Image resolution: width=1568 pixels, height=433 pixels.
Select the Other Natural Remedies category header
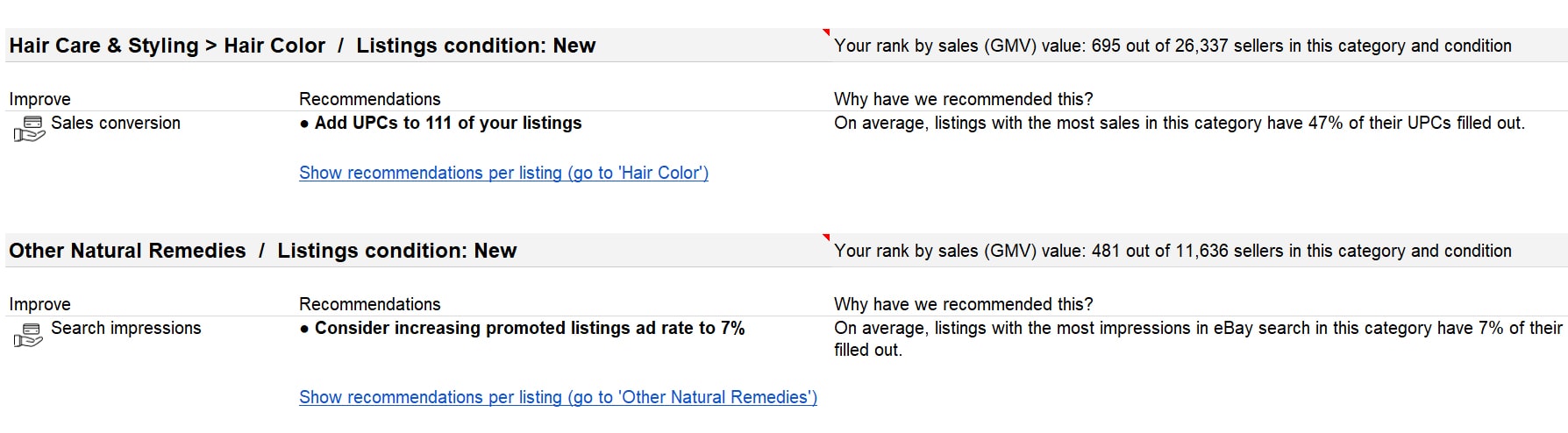[263, 251]
